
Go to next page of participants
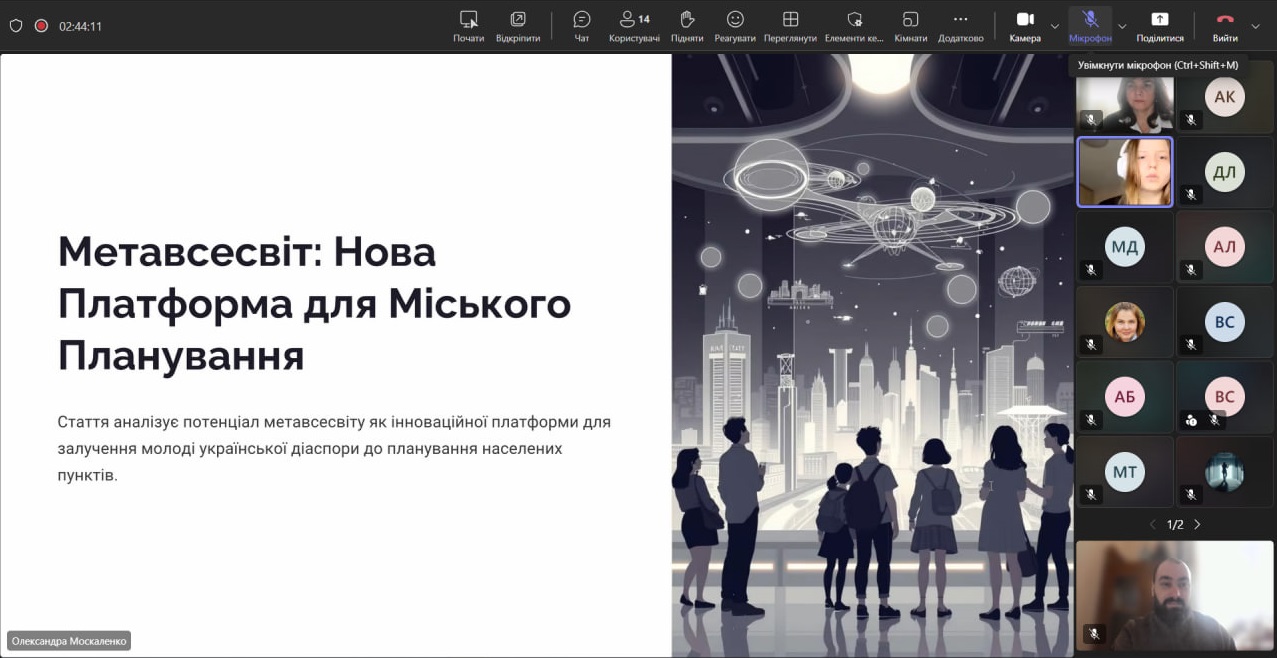click(x=1197, y=524)
